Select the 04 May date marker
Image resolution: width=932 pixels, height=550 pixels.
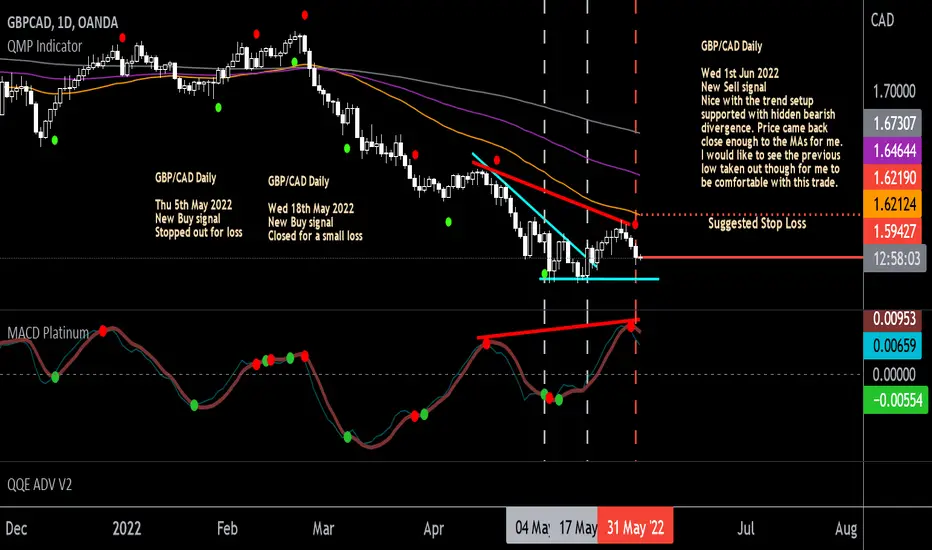click(529, 527)
